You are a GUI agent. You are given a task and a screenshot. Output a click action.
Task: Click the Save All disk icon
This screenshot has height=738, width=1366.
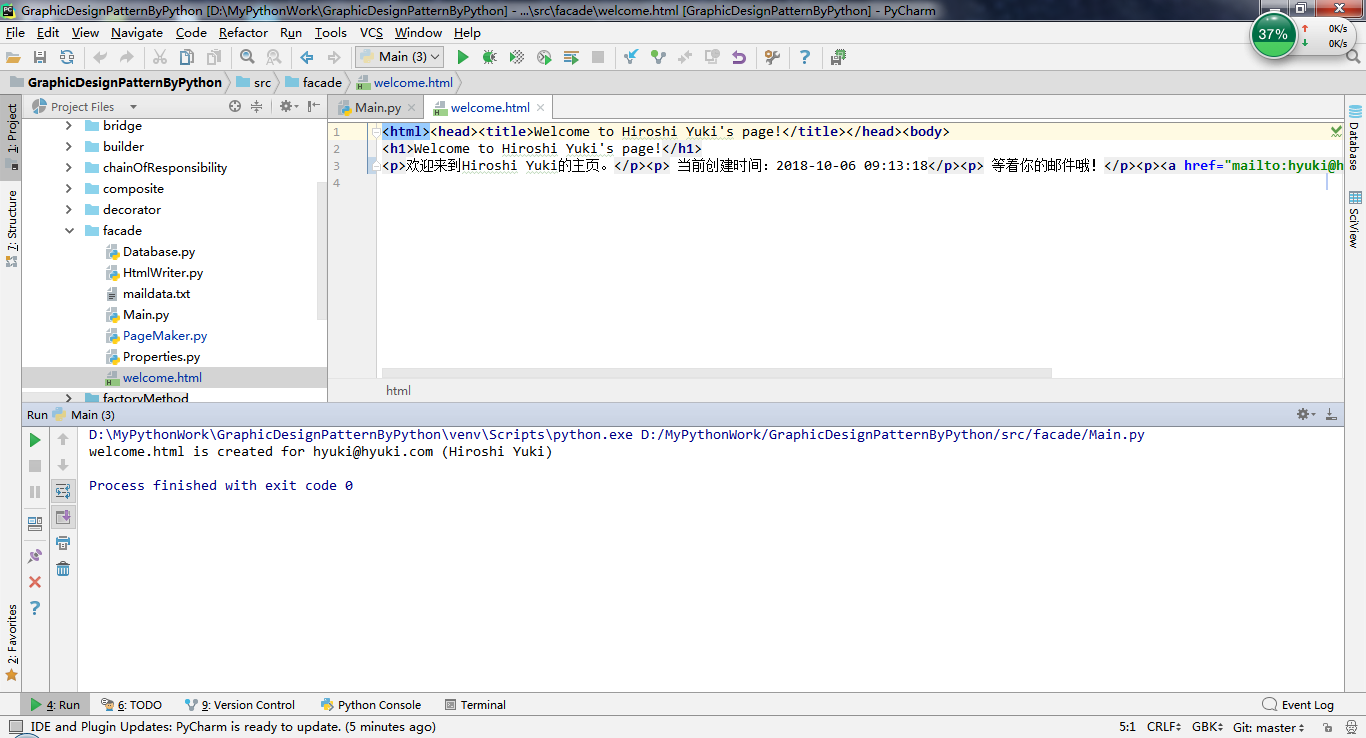pos(40,57)
